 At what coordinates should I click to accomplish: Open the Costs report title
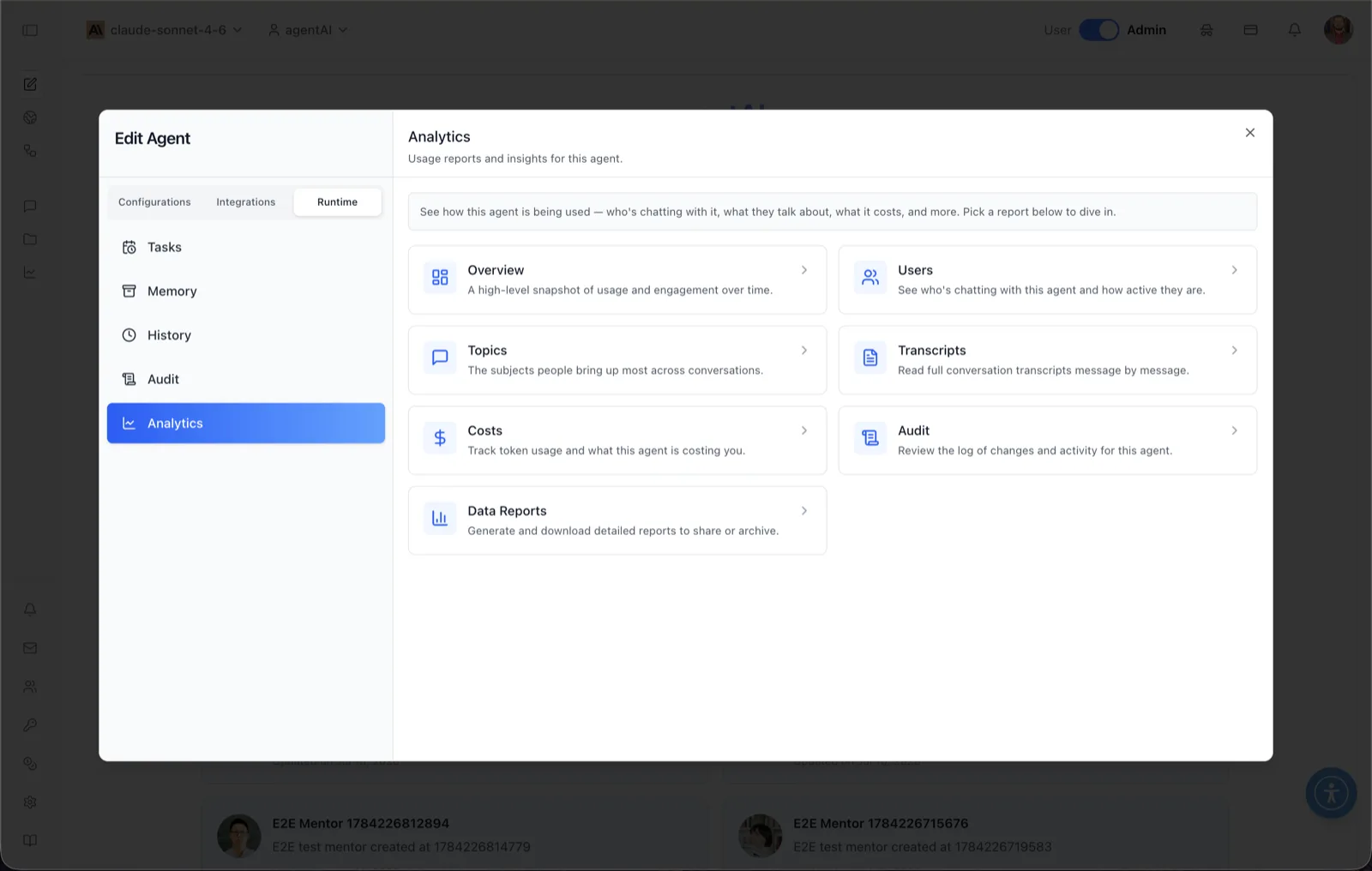(484, 430)
